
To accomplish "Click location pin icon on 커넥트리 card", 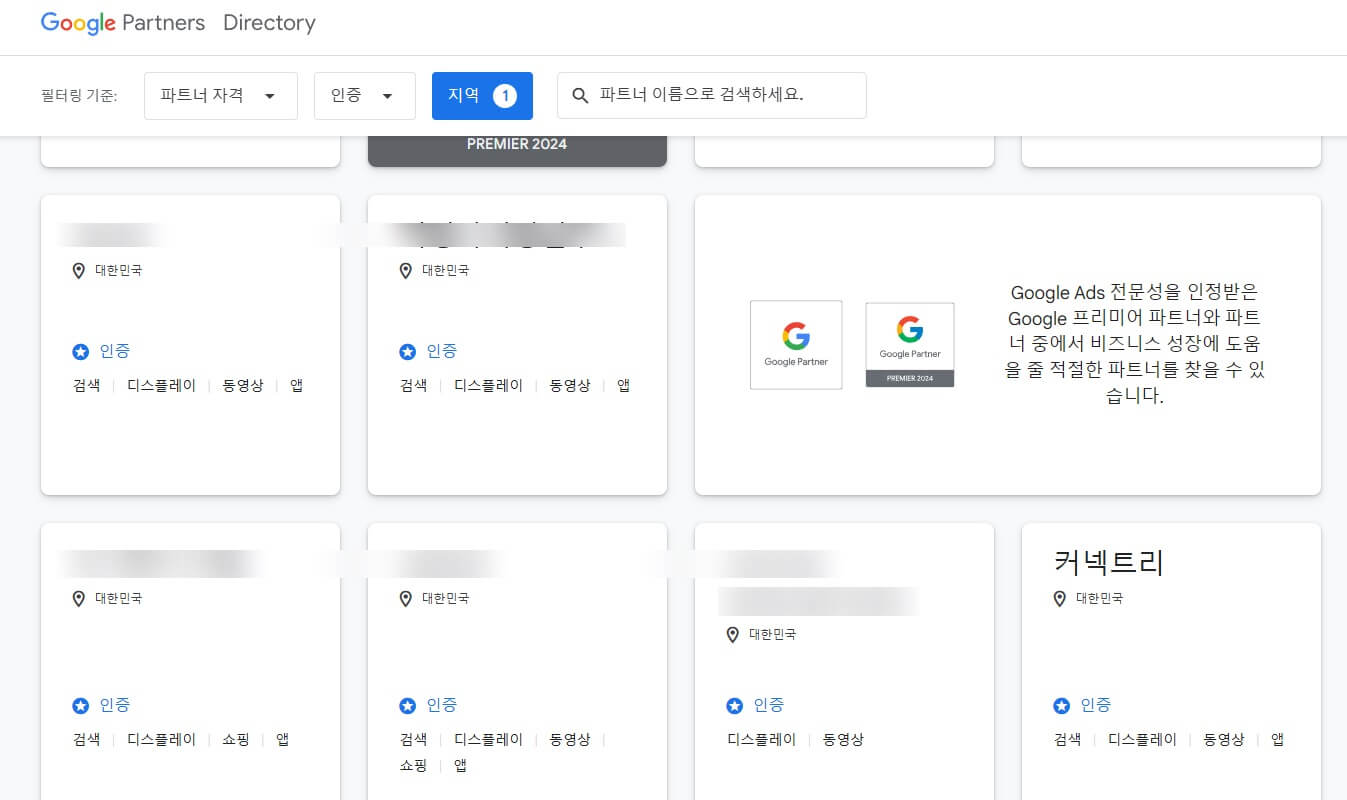I will pos(1060,598).
